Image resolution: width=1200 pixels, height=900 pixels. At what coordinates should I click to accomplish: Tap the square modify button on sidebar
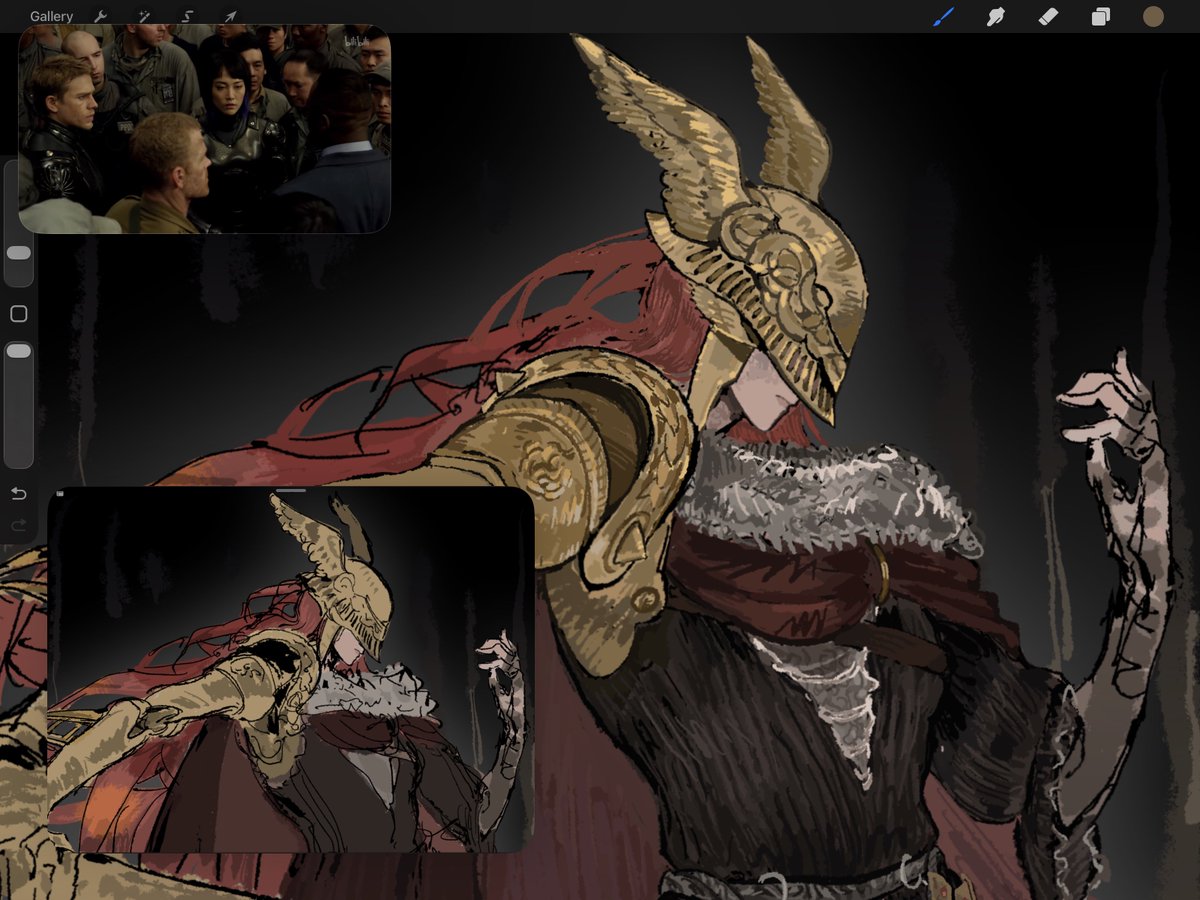(18, 314)
